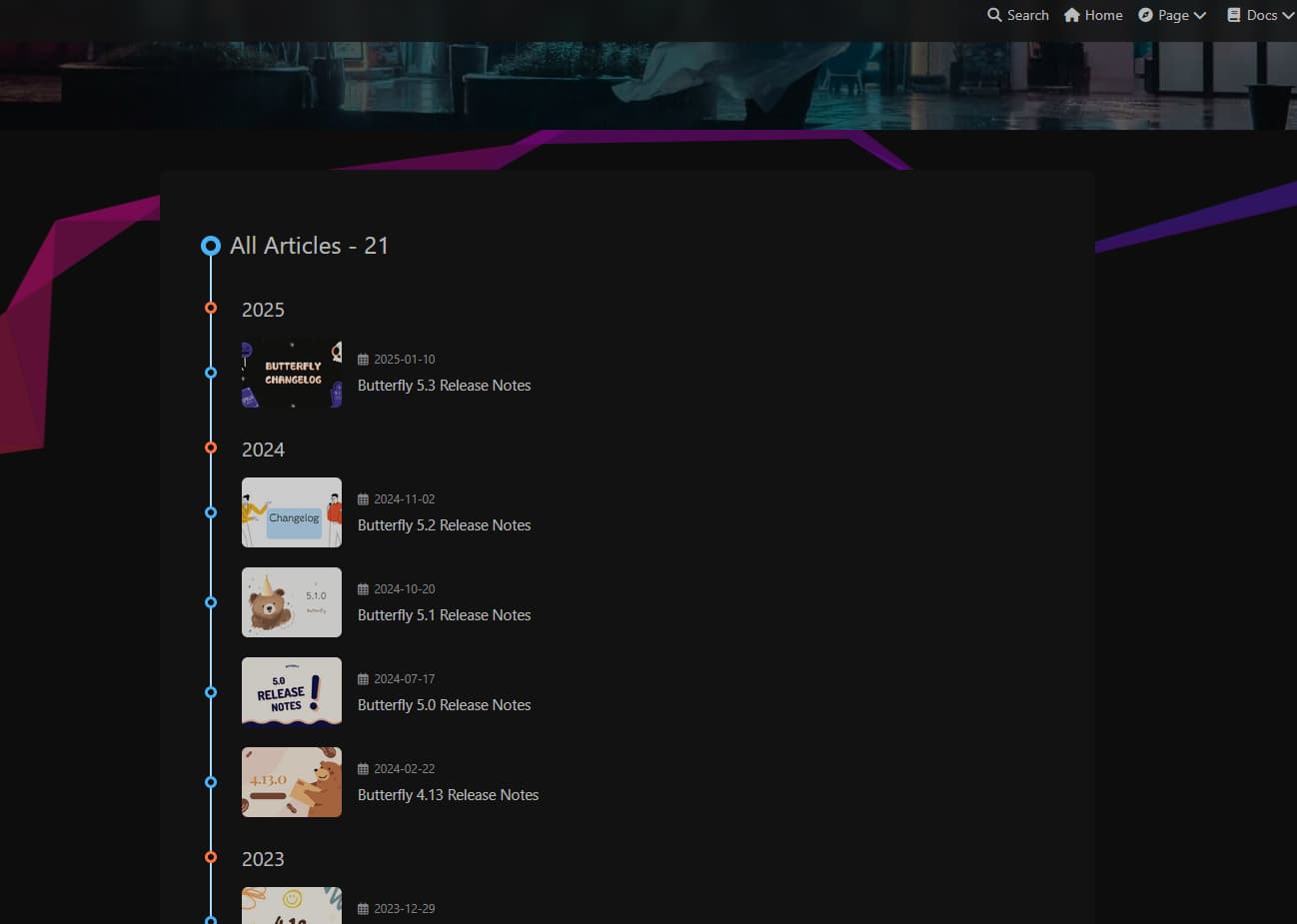Click the Search magnifier icon
The height and width of the screenshot is (924, 1297).
pos(994,15)
